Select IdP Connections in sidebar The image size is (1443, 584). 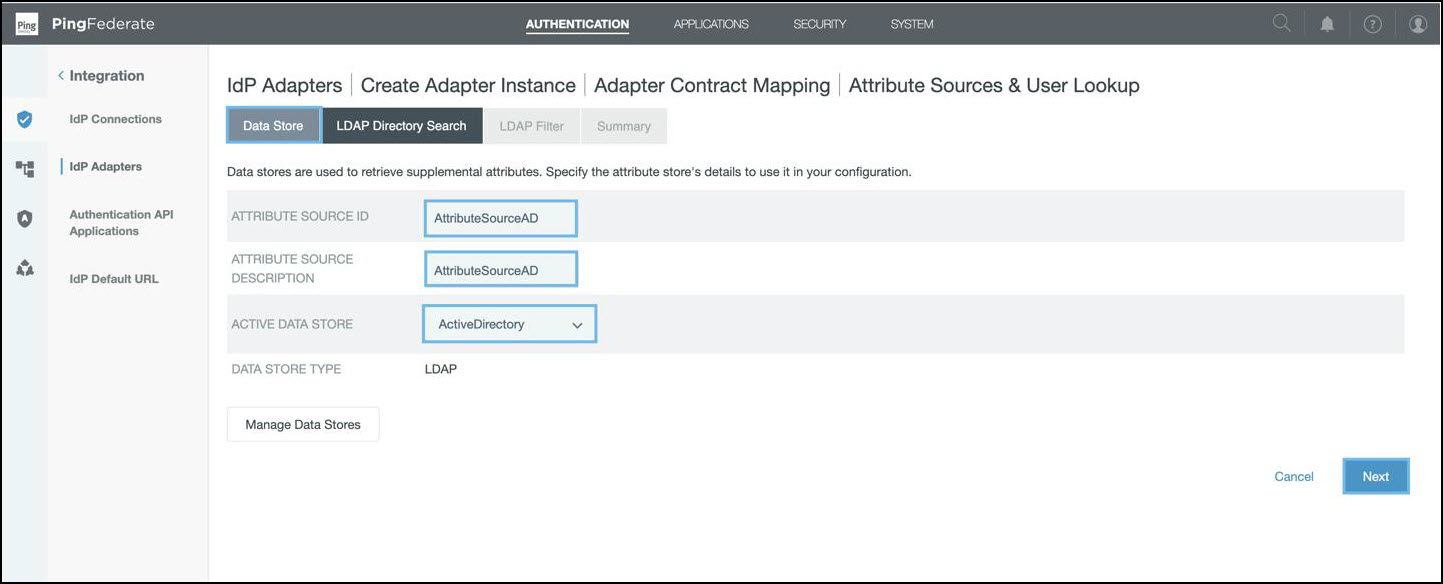[x=115, y=119]
